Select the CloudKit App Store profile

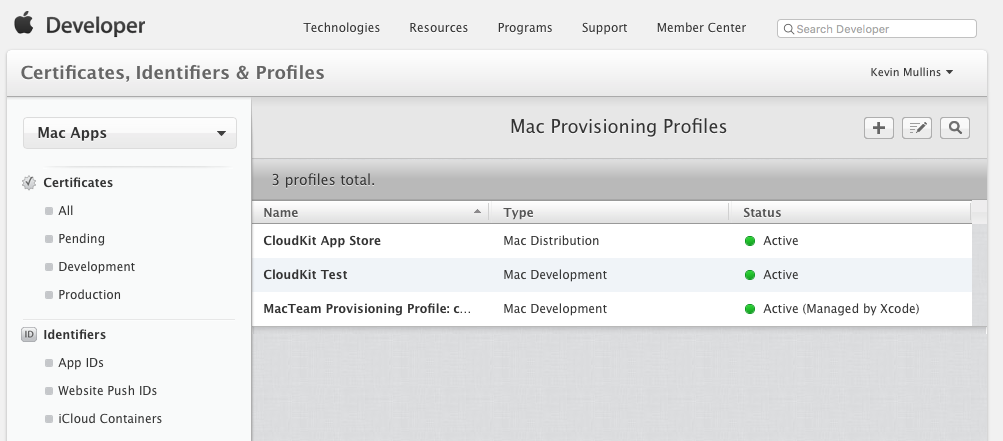tap(322, 241)
